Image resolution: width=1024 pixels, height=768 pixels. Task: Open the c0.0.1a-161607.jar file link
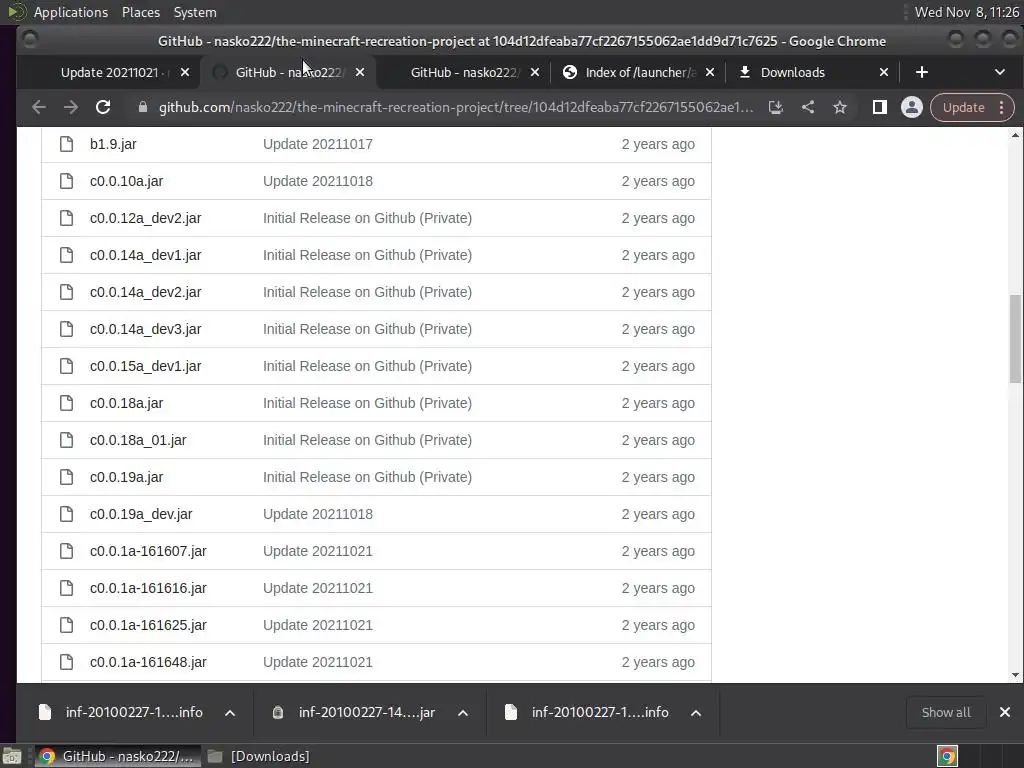point(148,551)
